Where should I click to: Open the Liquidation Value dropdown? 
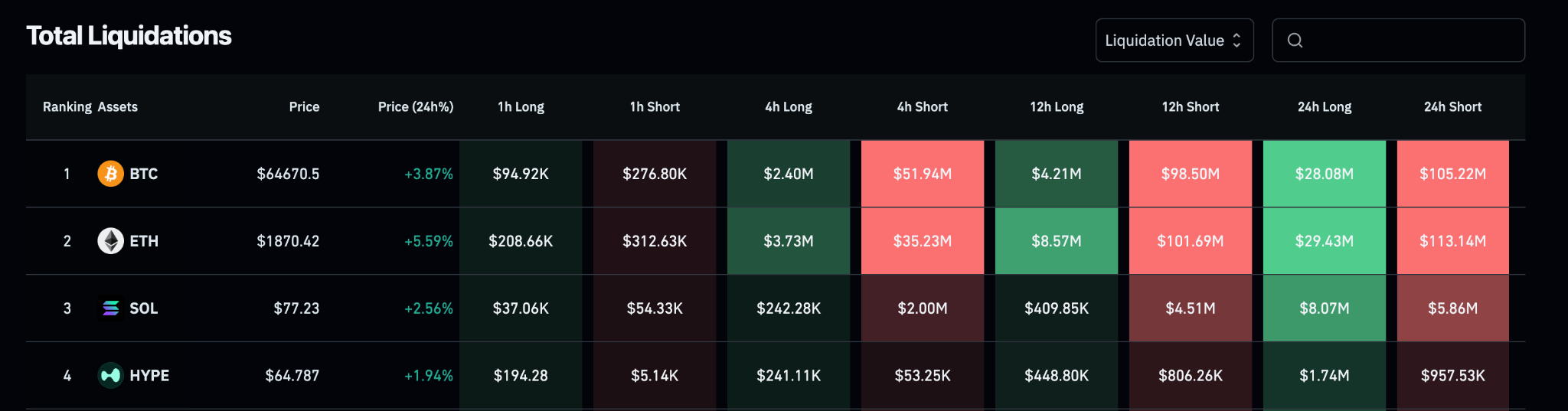pyautogui.click(x=1174, y=41)
